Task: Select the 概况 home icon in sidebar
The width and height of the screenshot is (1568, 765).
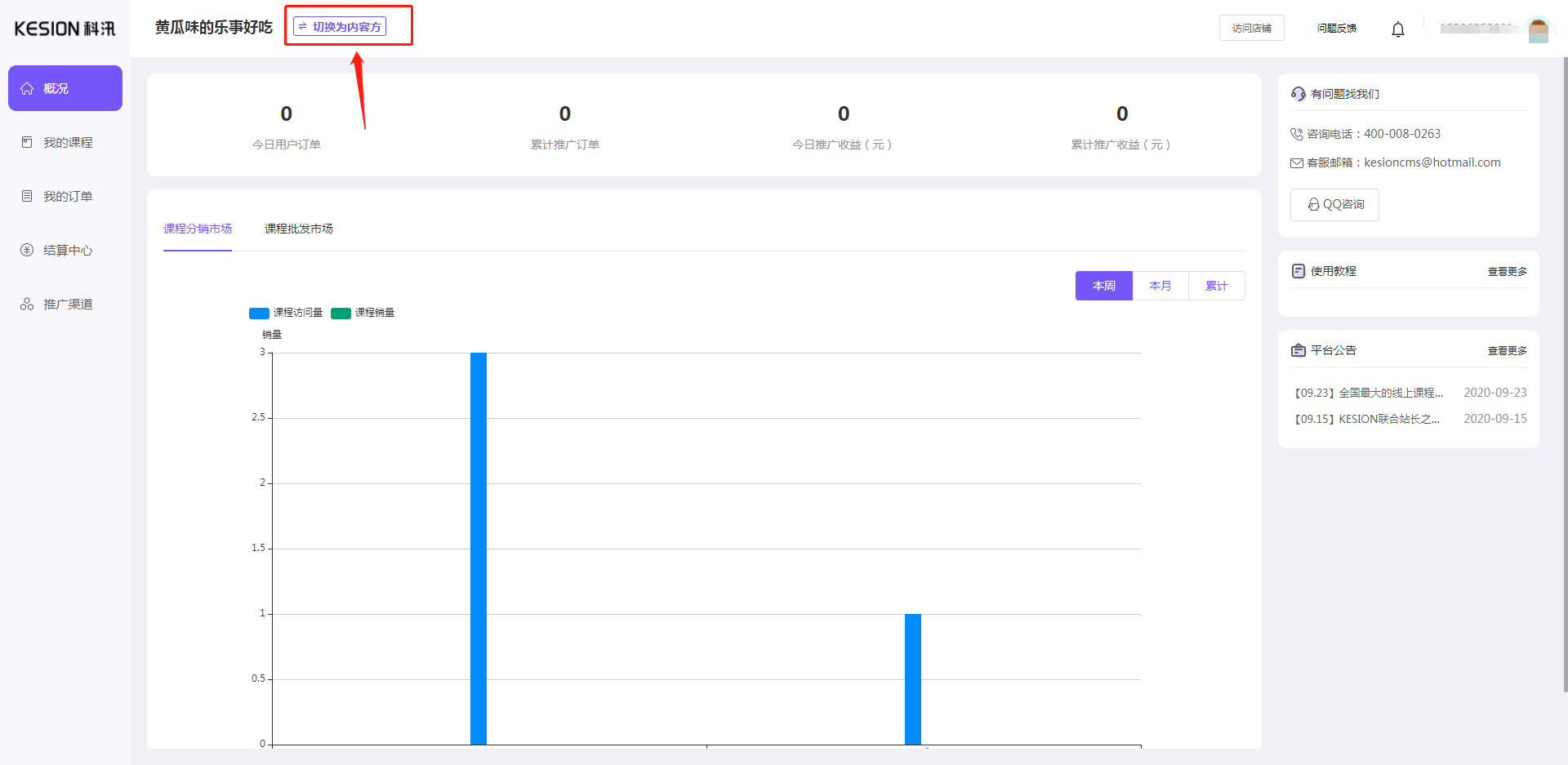Action: coord(28,88)
